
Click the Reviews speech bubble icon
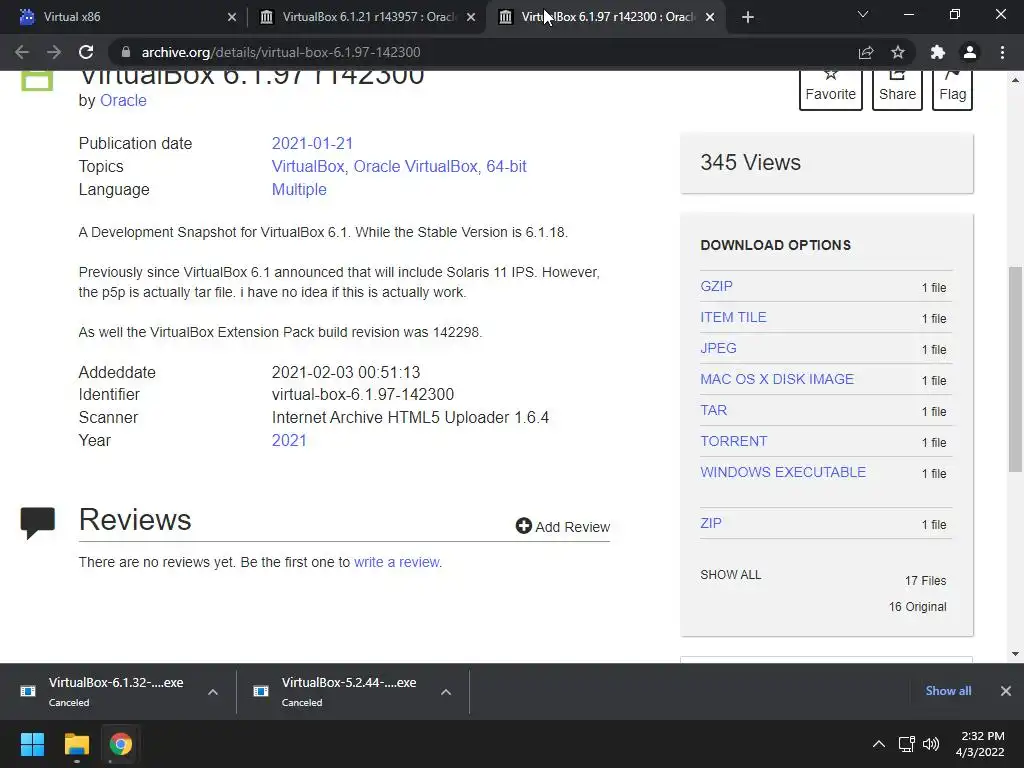click(37, 522)
